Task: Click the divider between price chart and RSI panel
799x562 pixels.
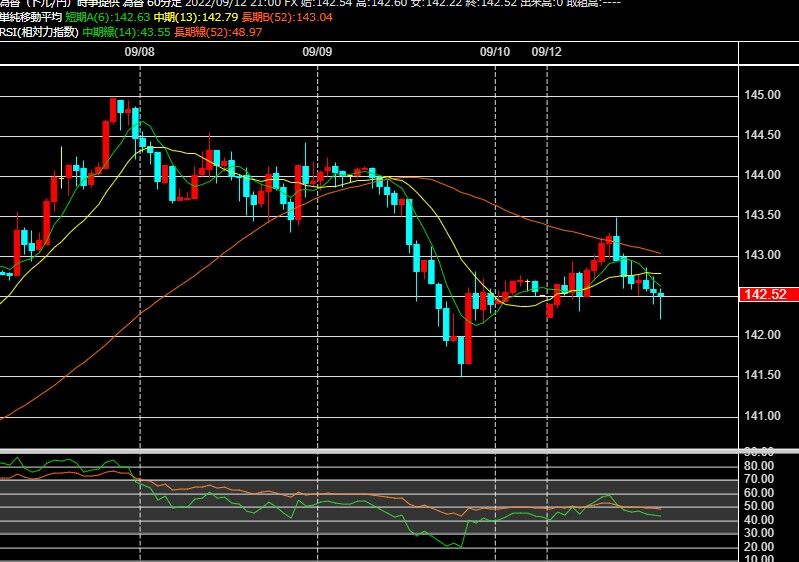Action: click(400, 451)
